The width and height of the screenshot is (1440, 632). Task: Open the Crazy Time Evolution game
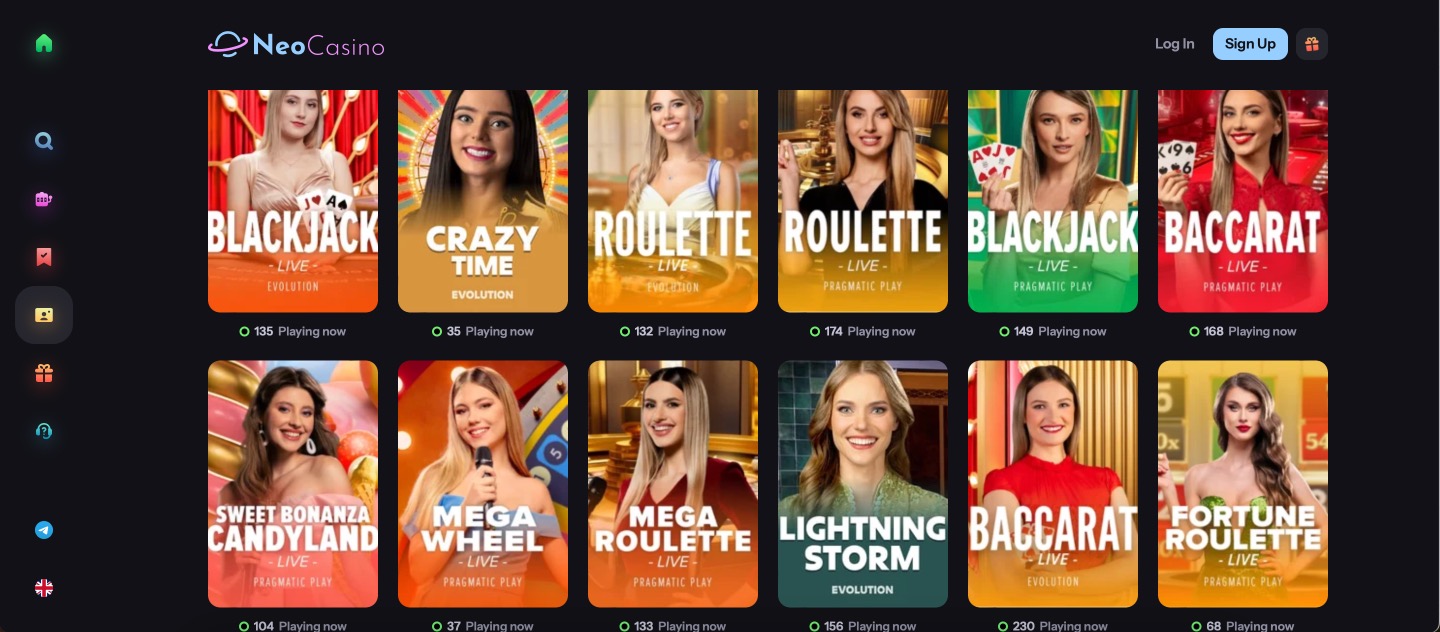click(x=483, y=201)
